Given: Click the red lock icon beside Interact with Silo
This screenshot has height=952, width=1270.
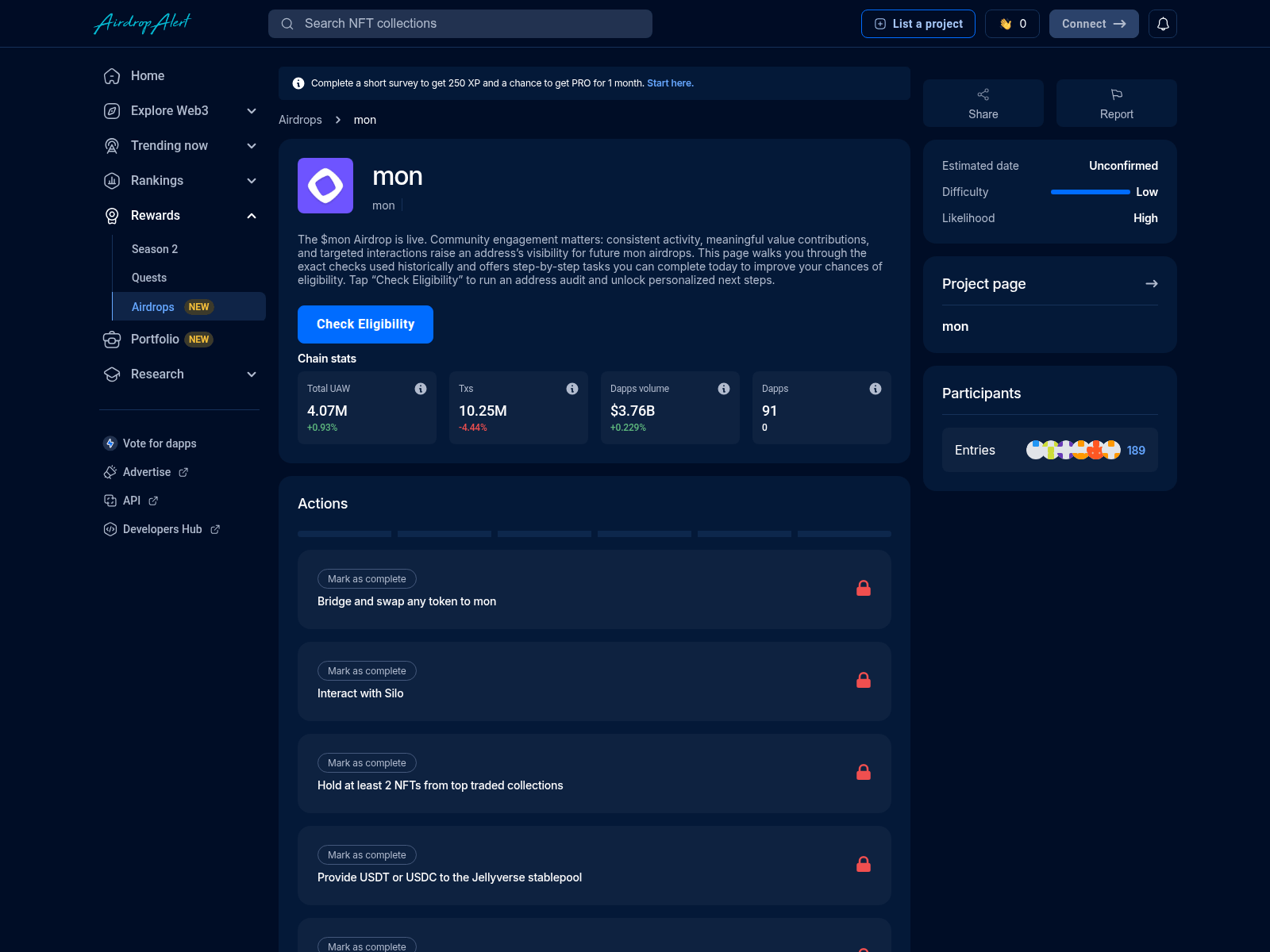Looking at the screenshot, I should pyautogui.click(x=864, y=680).
